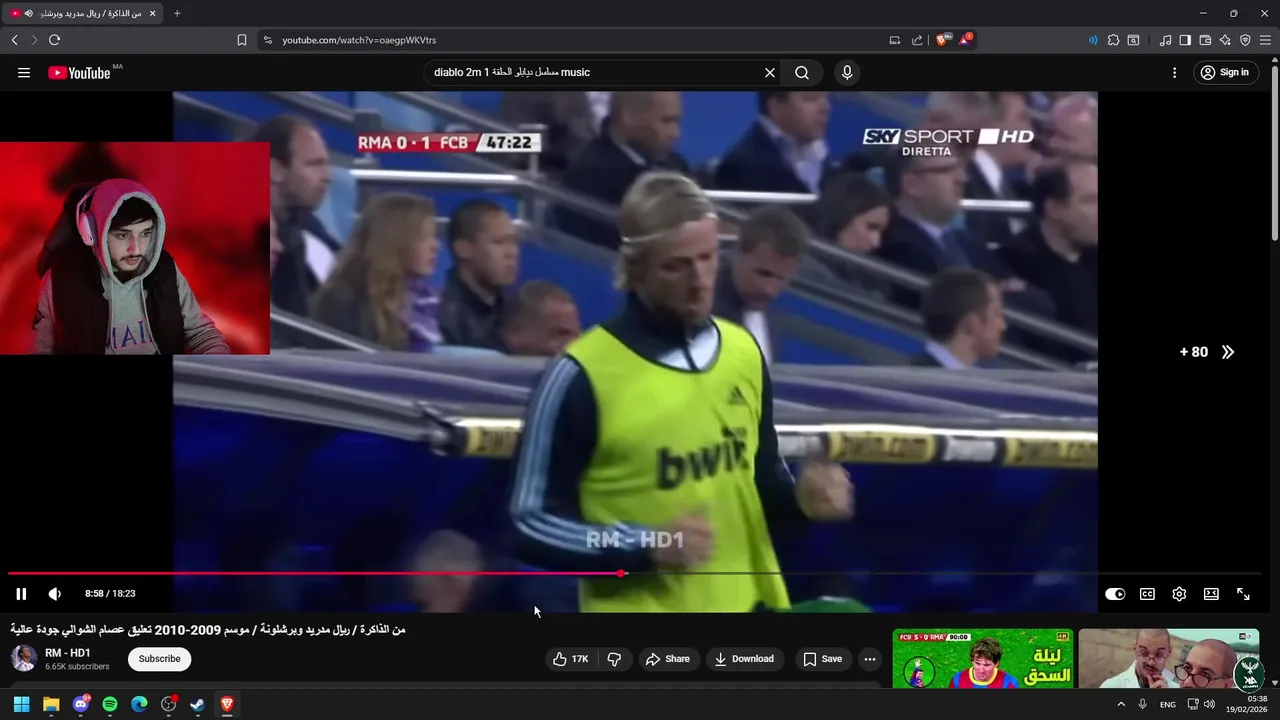This screenshot has height=720, width=1280.
Task: Toggle the autoplay switch in player
Action: [x=1115, y=594]
